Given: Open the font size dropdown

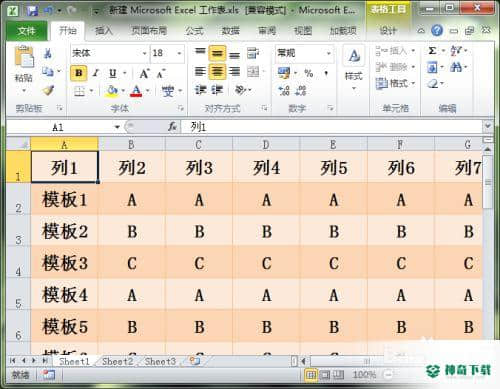Looking at the screenshot, I should click(179, 53).
